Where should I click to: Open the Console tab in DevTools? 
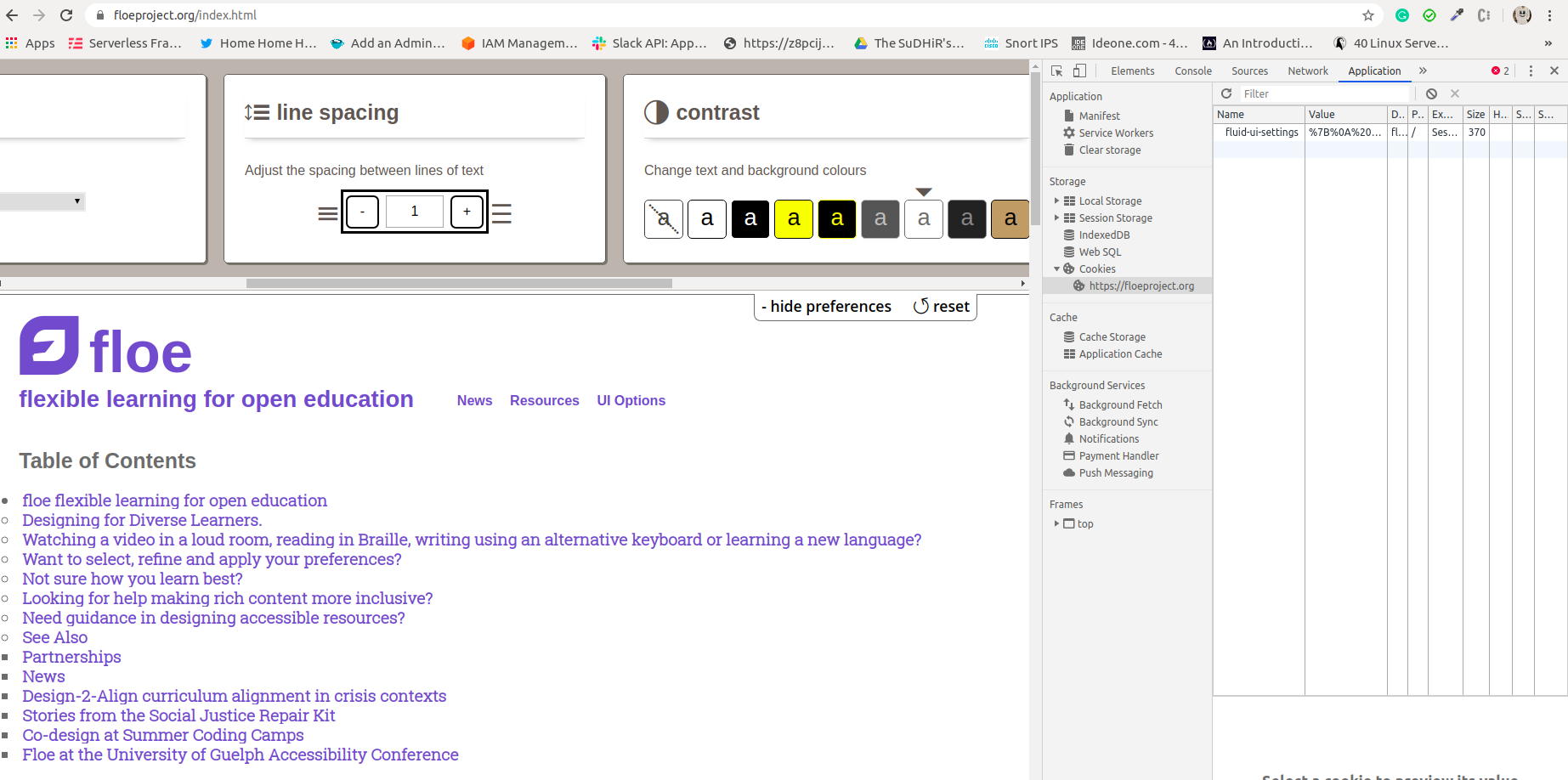[1193, 71]
